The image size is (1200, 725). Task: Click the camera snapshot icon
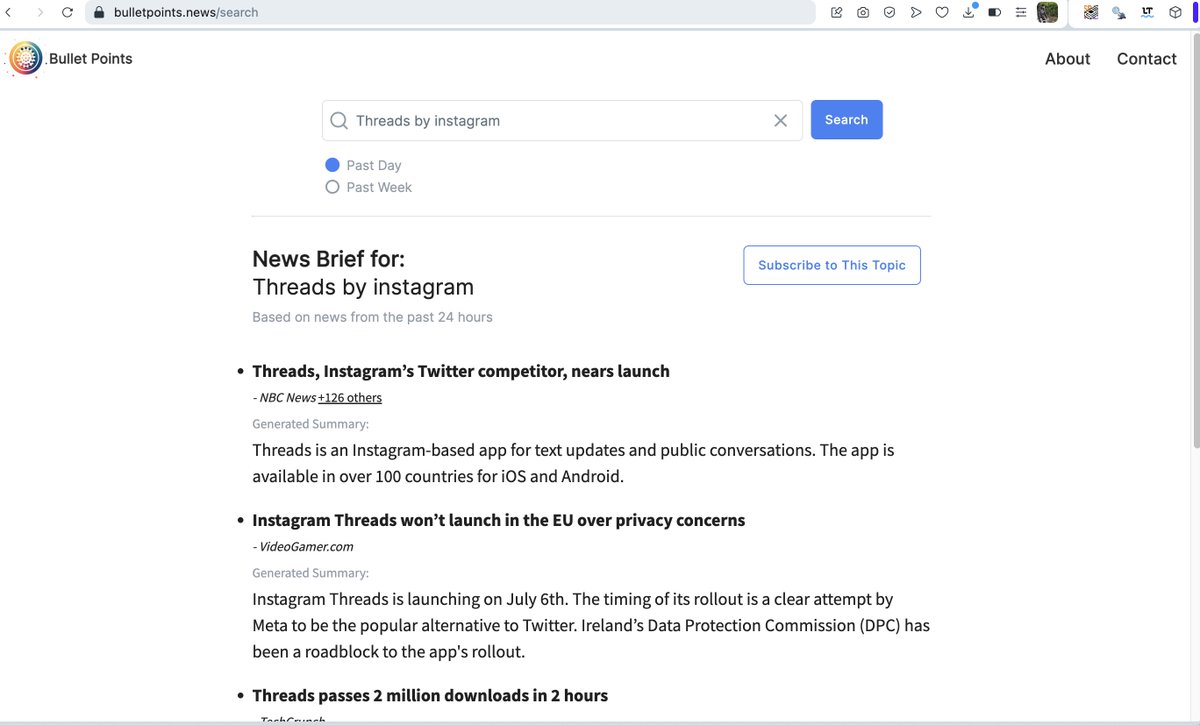(x=863, y=12)
